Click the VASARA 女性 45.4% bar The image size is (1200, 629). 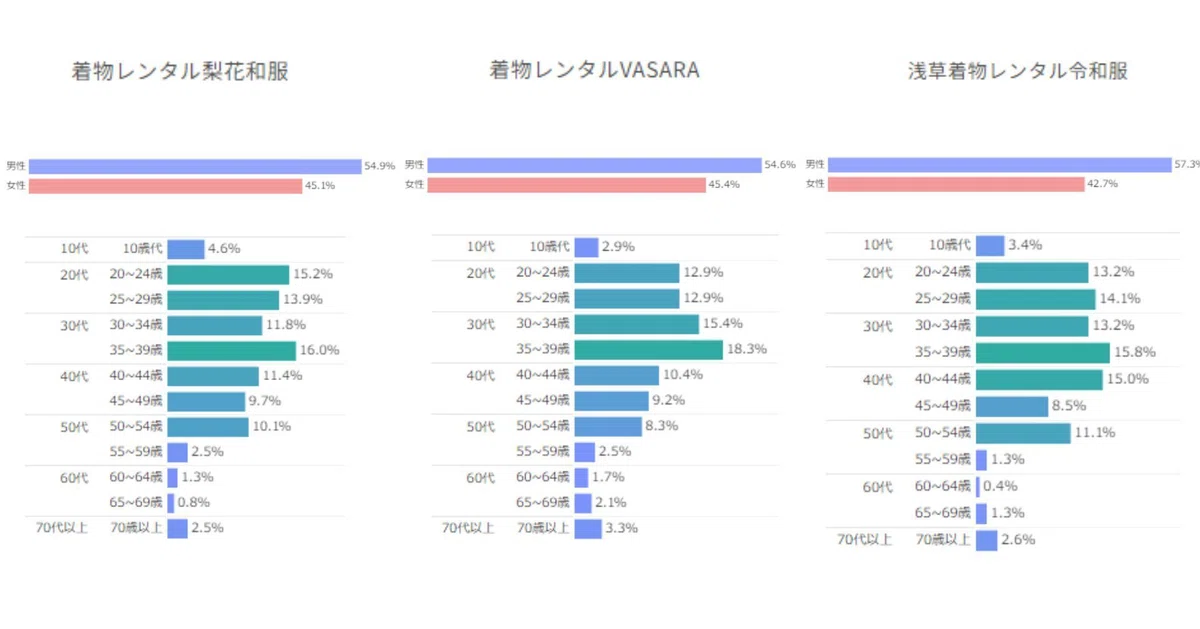(566, 185)
